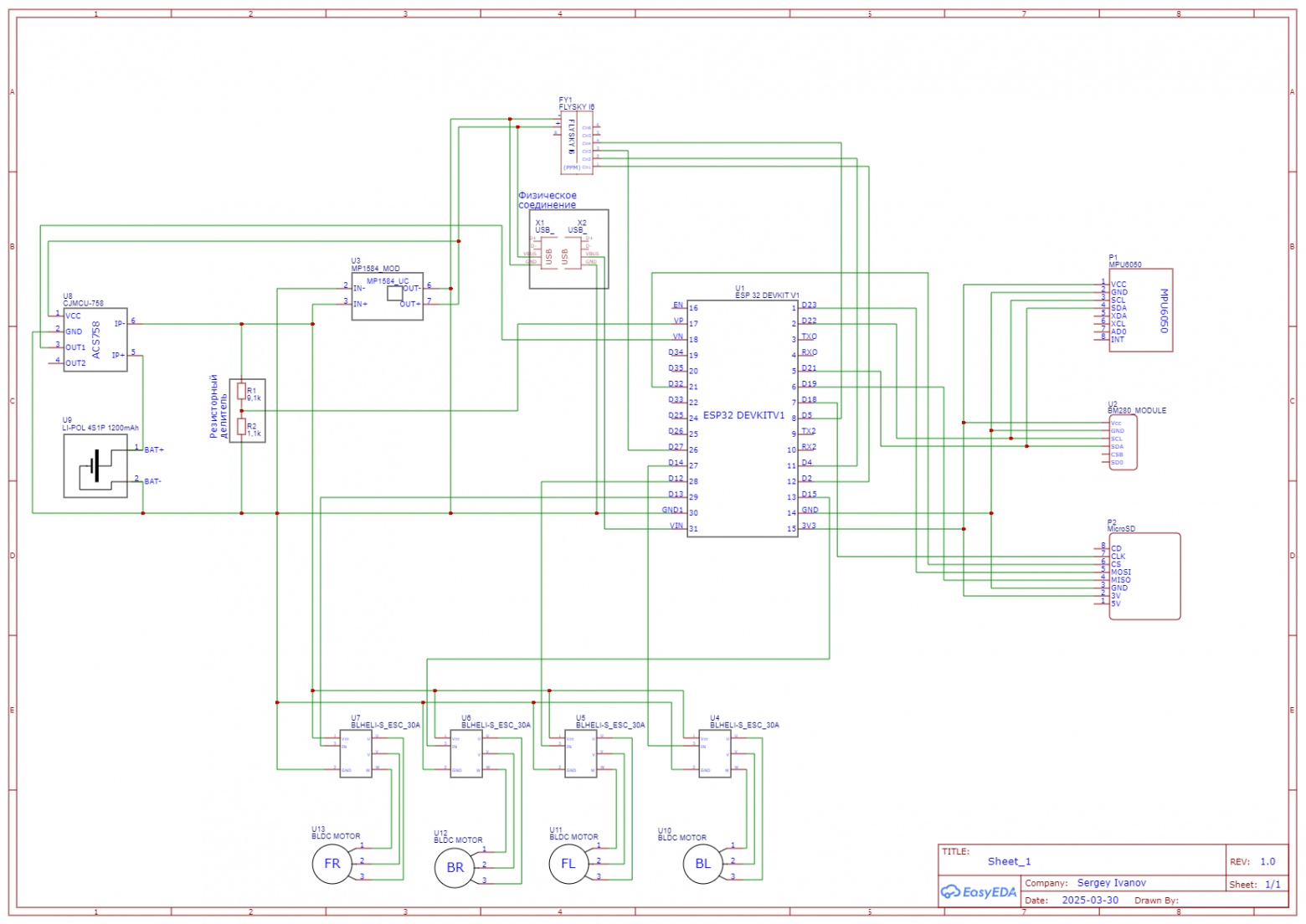1306x924 pixels.
Task: Select the MicroSD card module symbol
Action: pyautogui.click(x=1144, y=576)
